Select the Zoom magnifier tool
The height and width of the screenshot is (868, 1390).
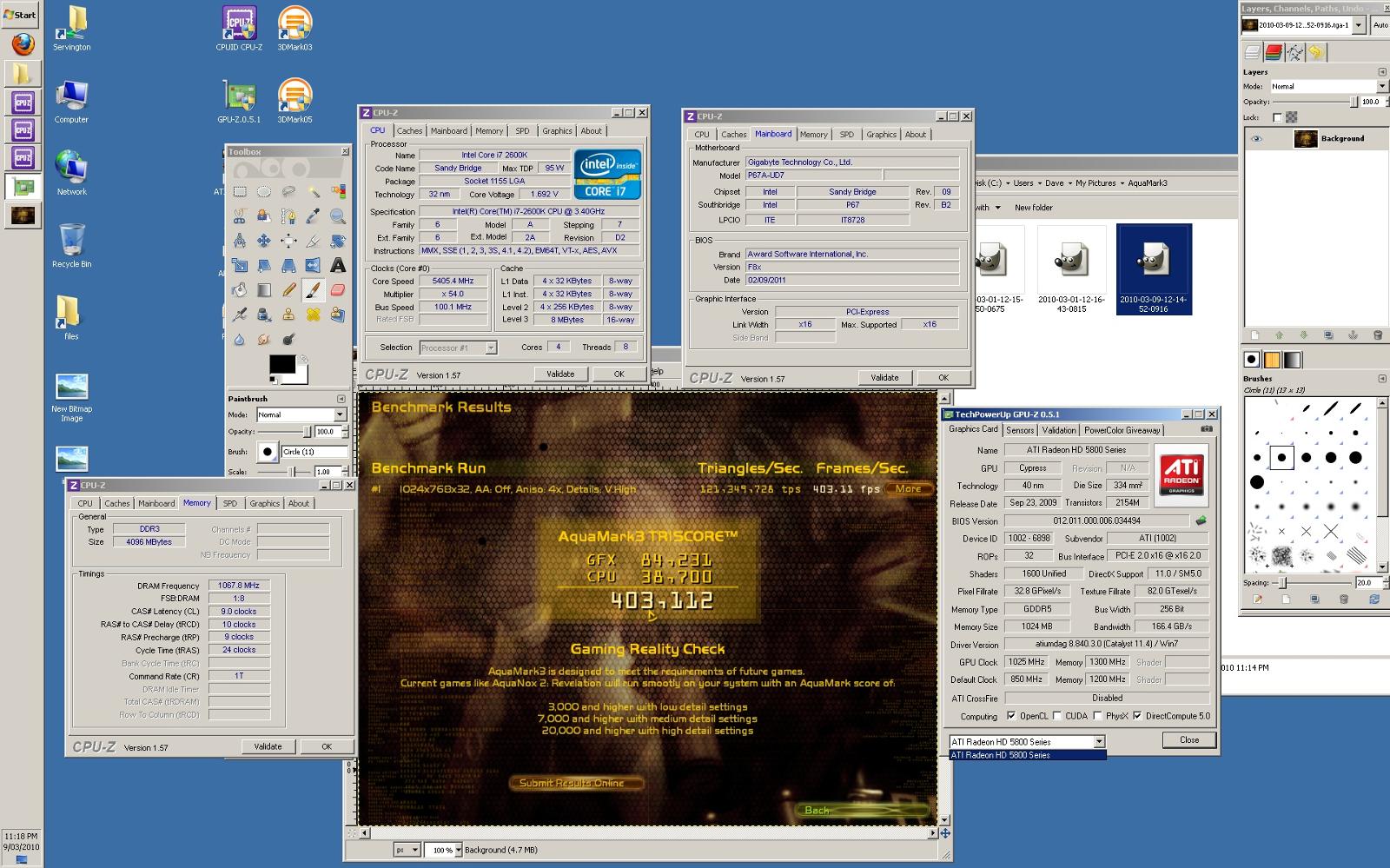[338, 216]
